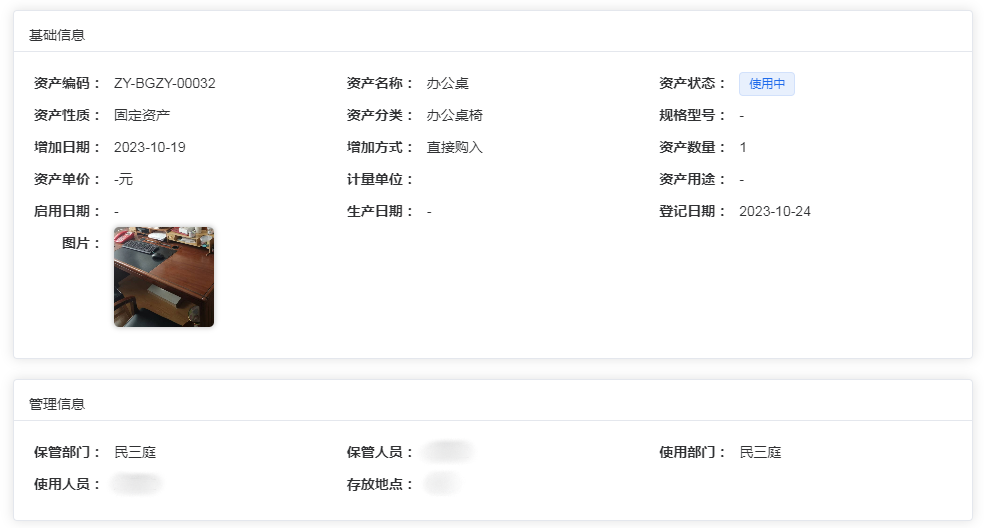Click the 存放地点 label
The width and height of the screenshot is (984, 529).
[x=380, y=484]
